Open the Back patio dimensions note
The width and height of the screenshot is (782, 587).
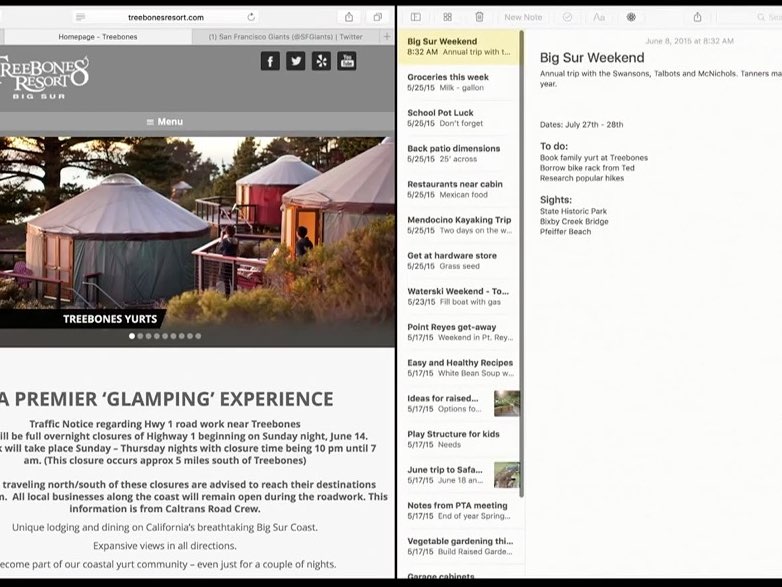click(x=459, y=154)
